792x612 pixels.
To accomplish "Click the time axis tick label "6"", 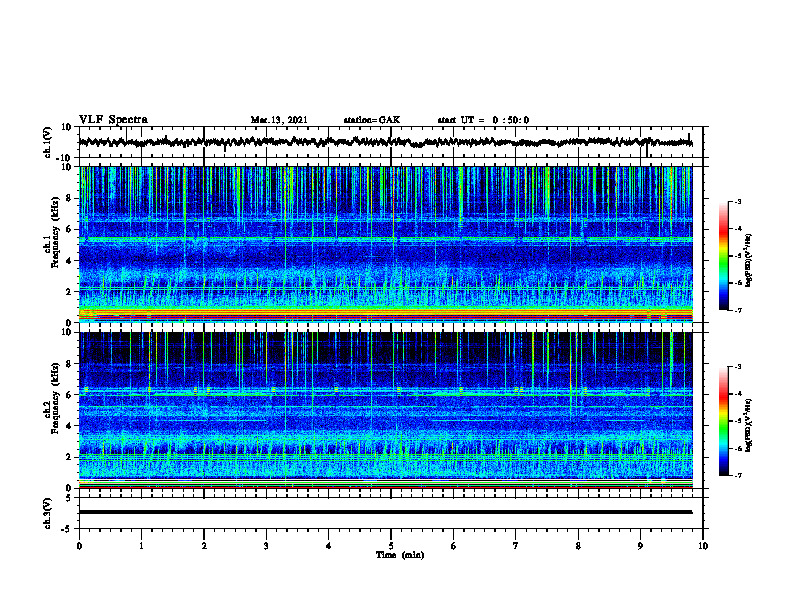I will coord(454,546).
